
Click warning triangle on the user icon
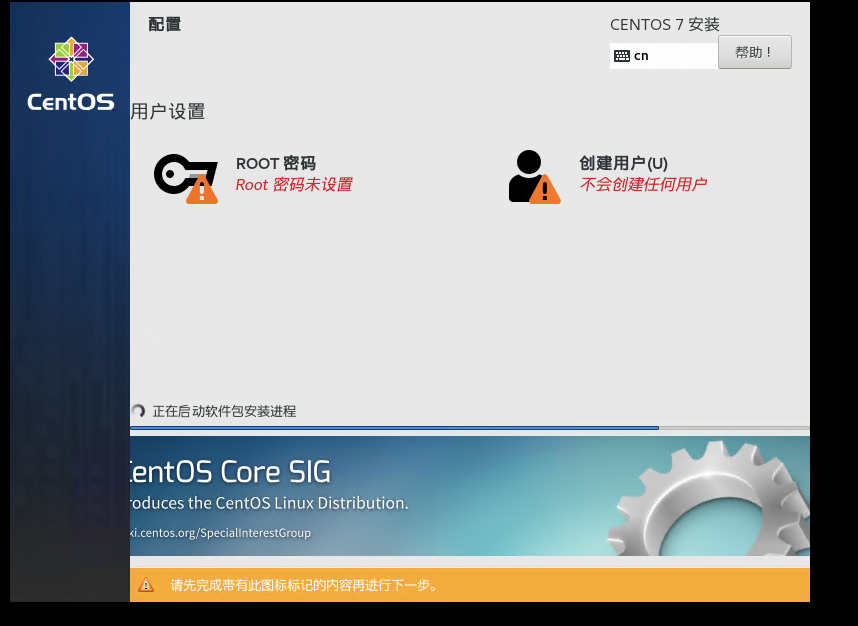[x=545, y=189]
